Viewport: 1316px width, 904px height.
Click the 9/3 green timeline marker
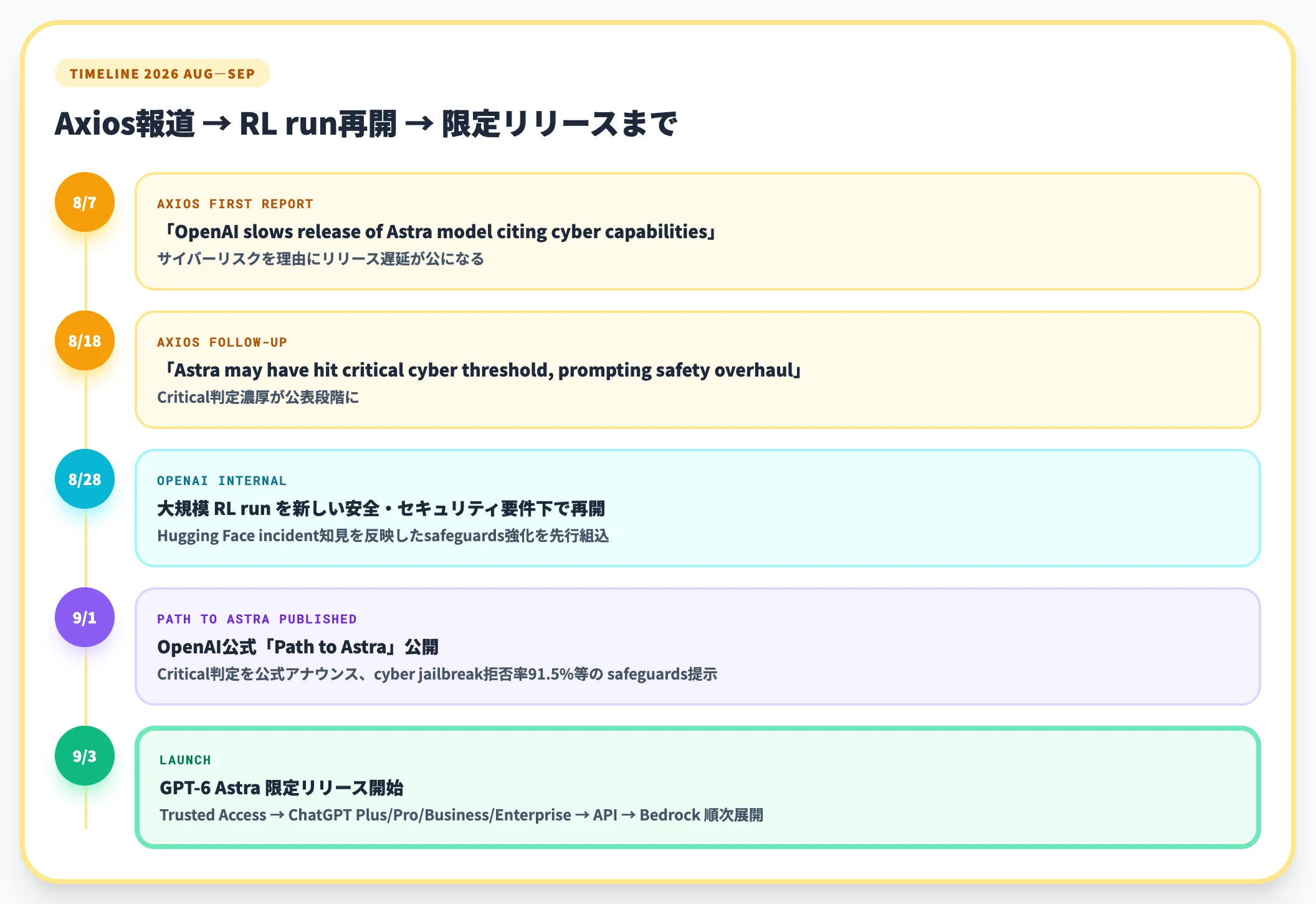pos(85,756)
